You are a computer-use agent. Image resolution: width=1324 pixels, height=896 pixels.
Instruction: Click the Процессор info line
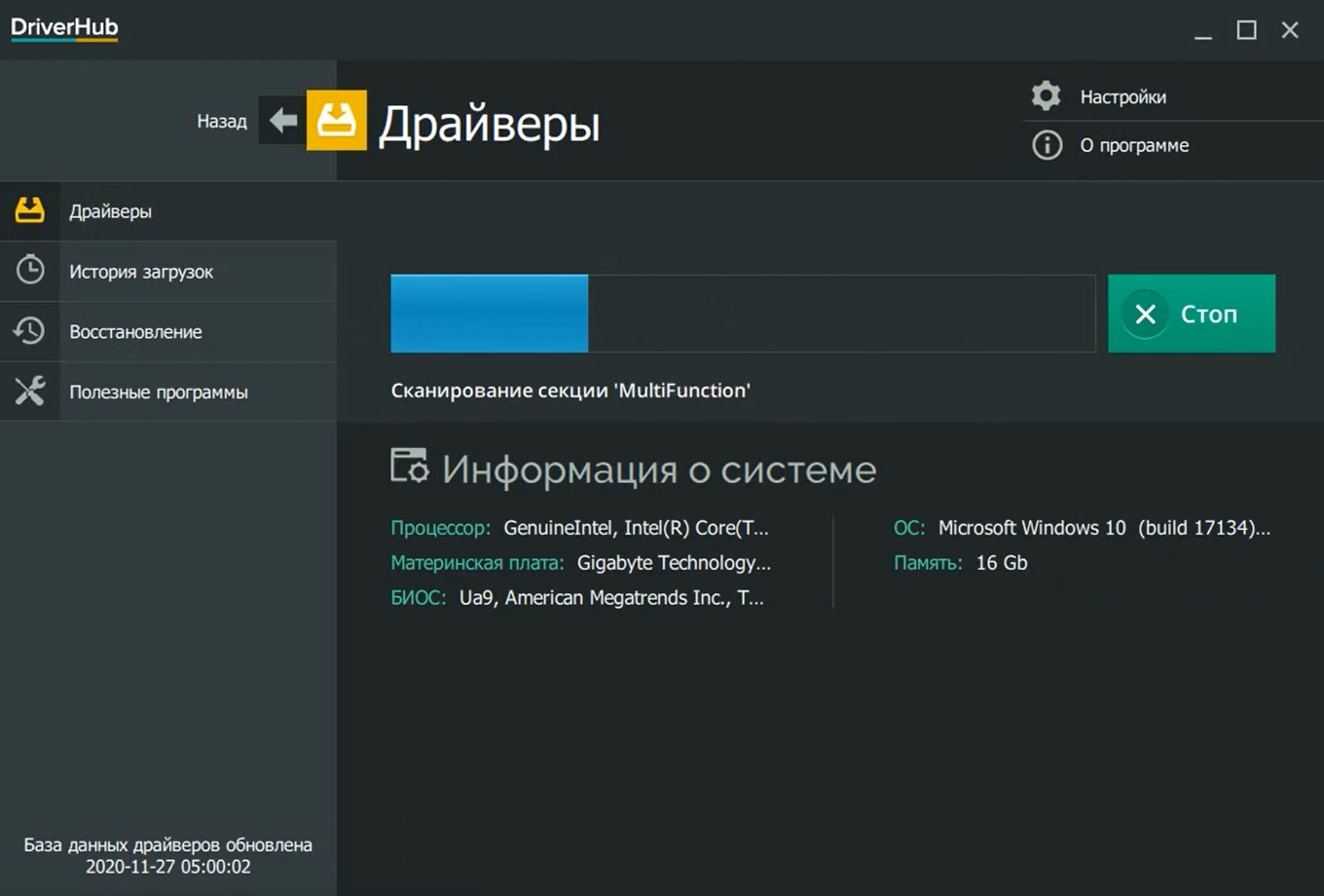click(579, 528)
